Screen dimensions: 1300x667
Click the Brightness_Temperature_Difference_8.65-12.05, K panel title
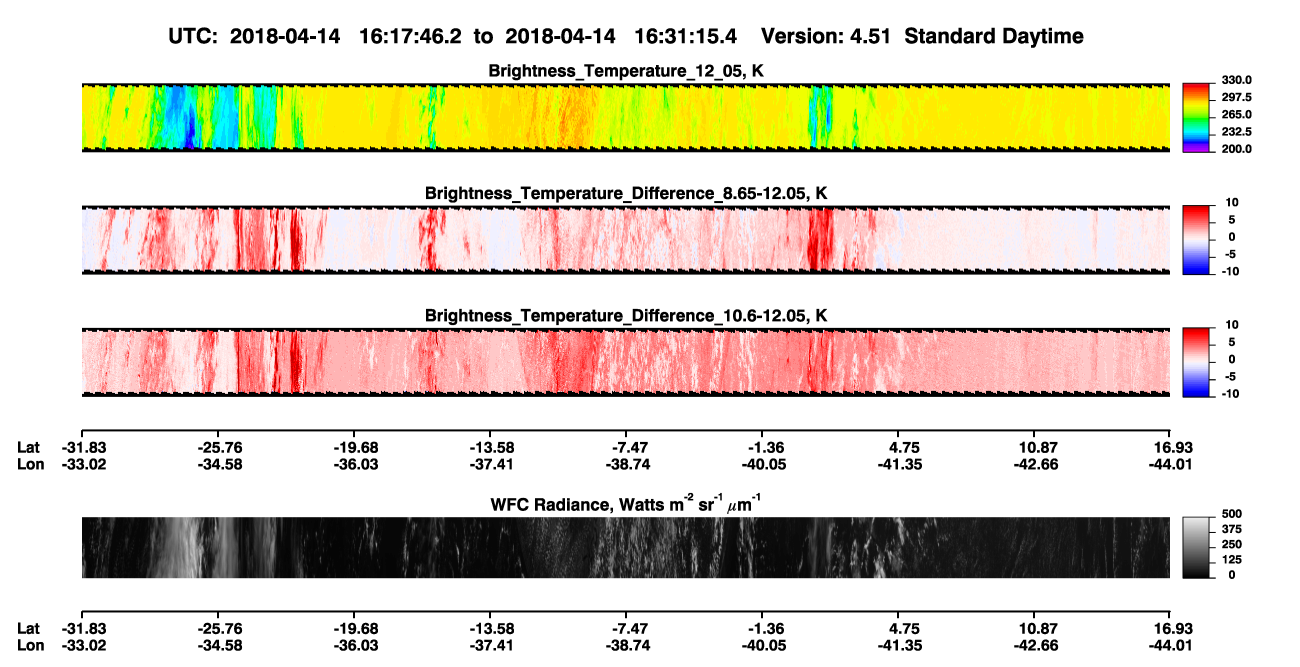[626, 193]
